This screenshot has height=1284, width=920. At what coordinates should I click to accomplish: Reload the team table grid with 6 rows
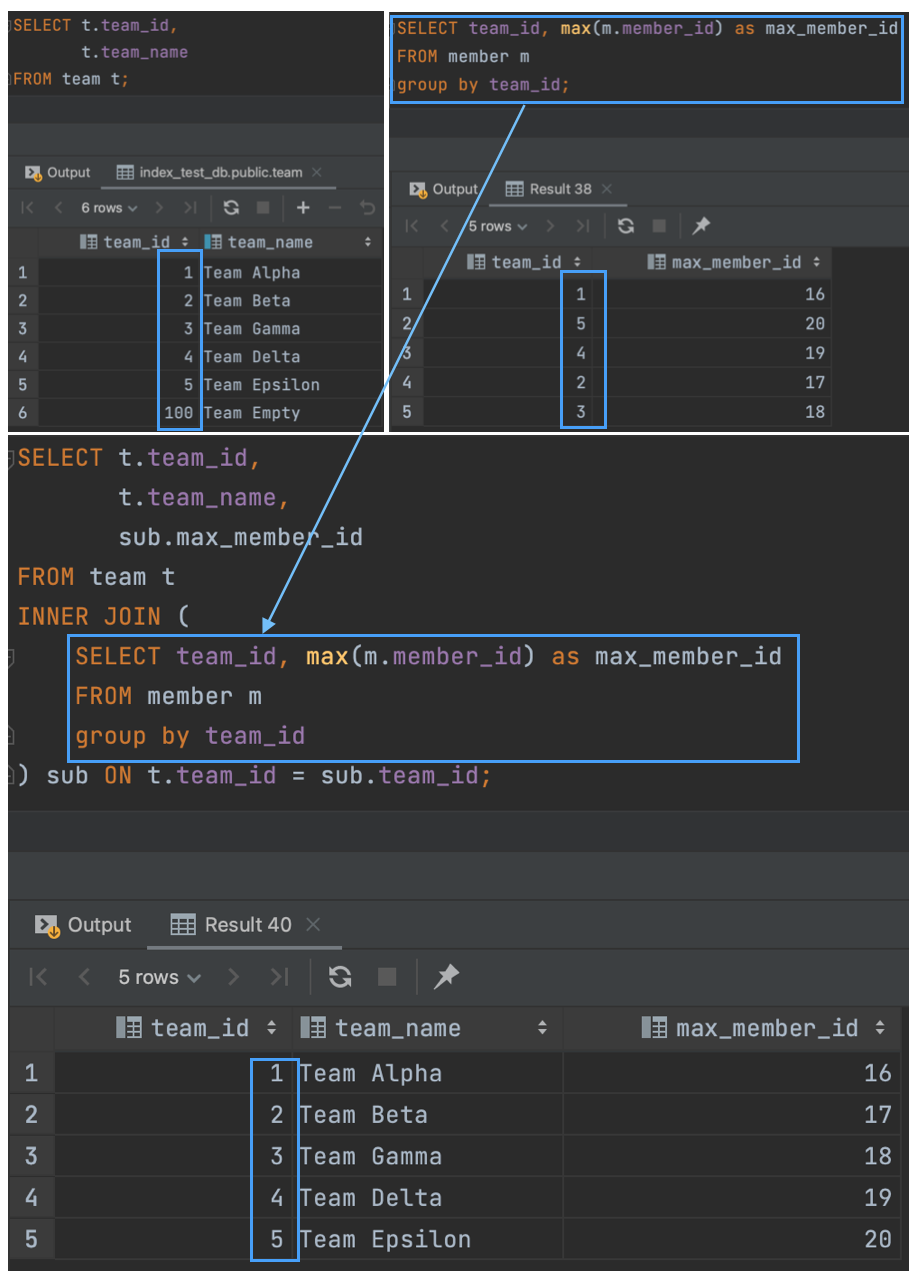[232, 208]
